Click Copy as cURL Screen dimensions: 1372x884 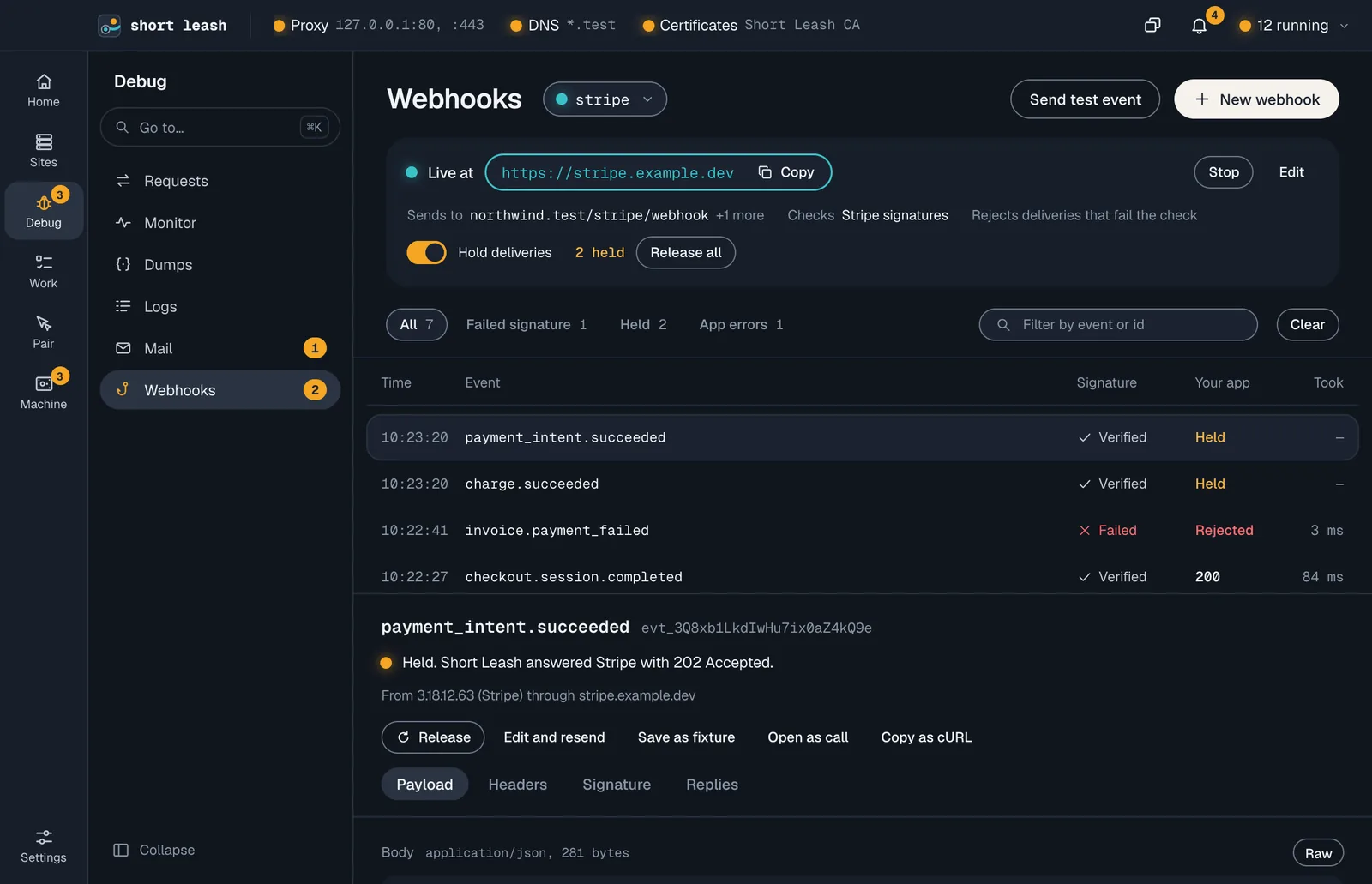click(926, 737)
